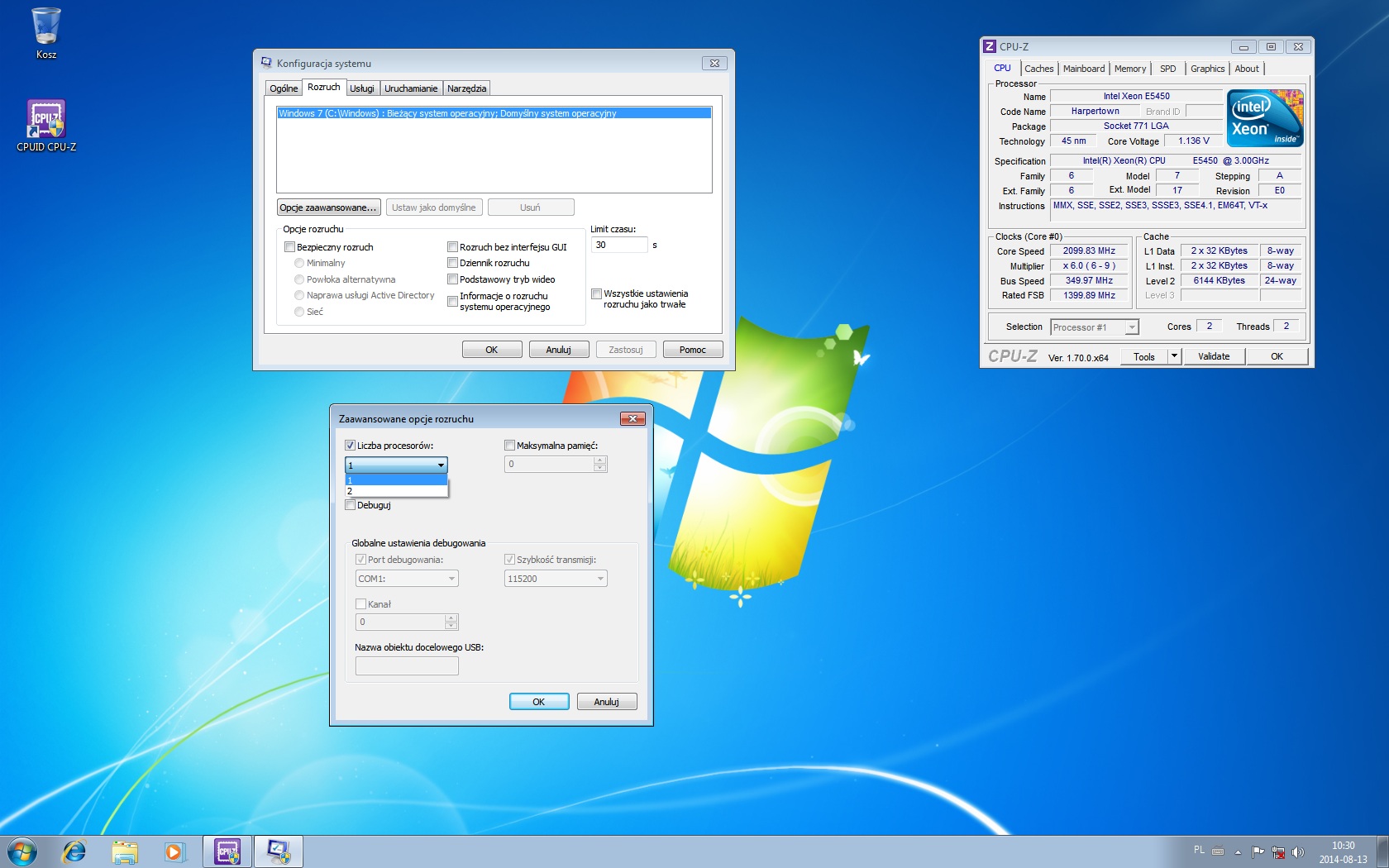Click the Kanał value spinner arrows

(x=451, y=622)
